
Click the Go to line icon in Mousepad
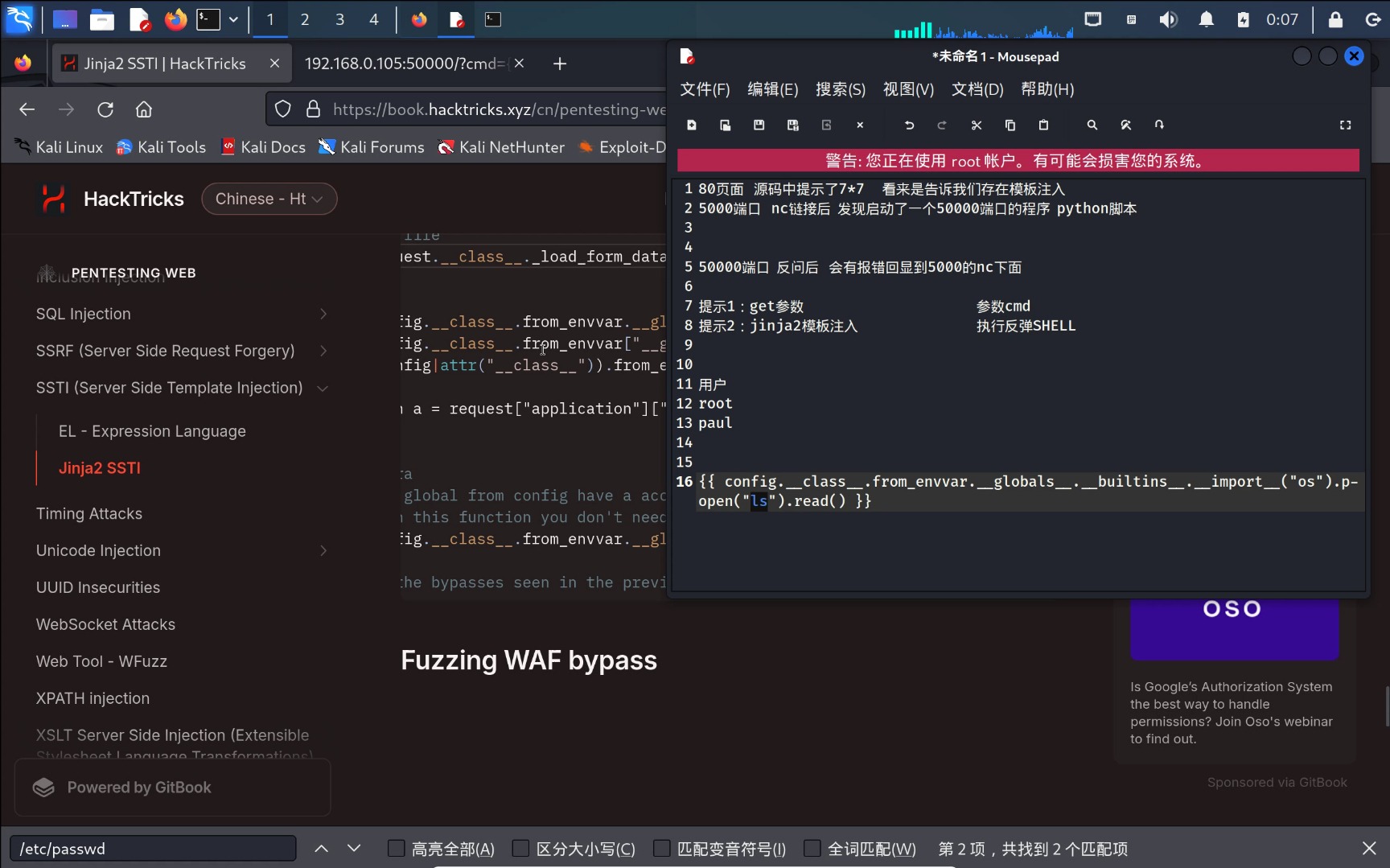(1159, 125)
